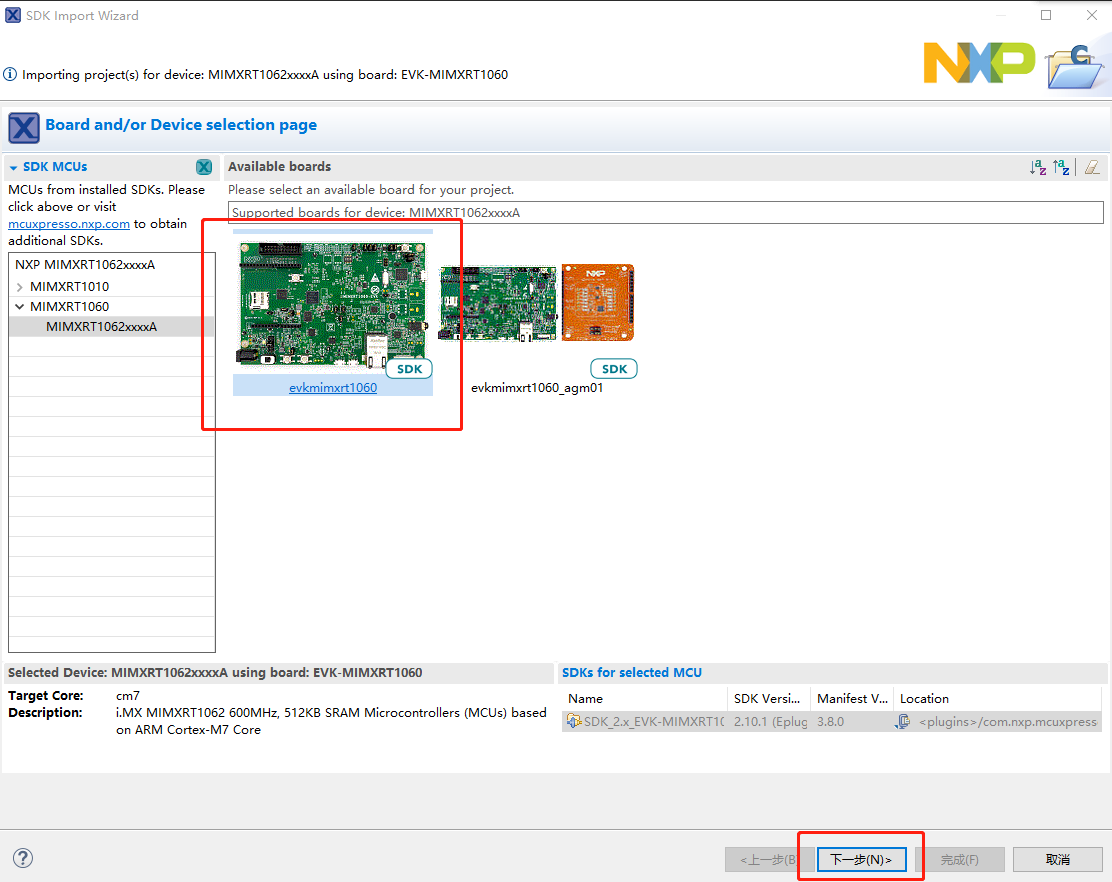Click the supported boards filter field

point(665,213)
